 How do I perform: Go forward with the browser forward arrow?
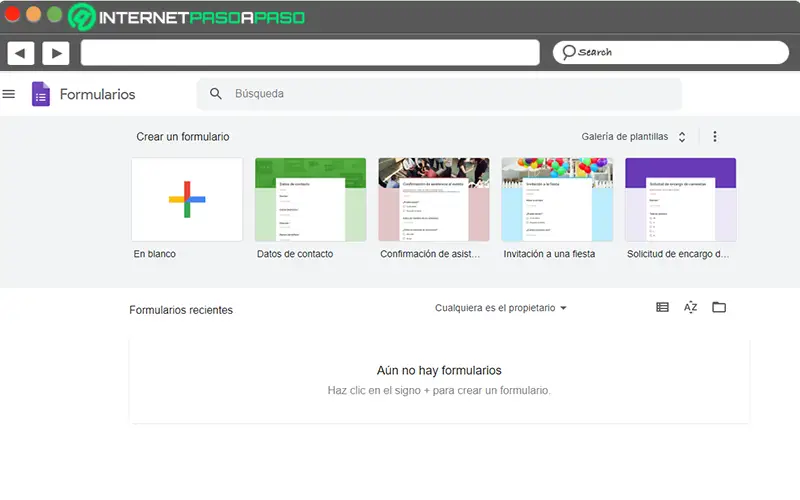tap(56, 53)
